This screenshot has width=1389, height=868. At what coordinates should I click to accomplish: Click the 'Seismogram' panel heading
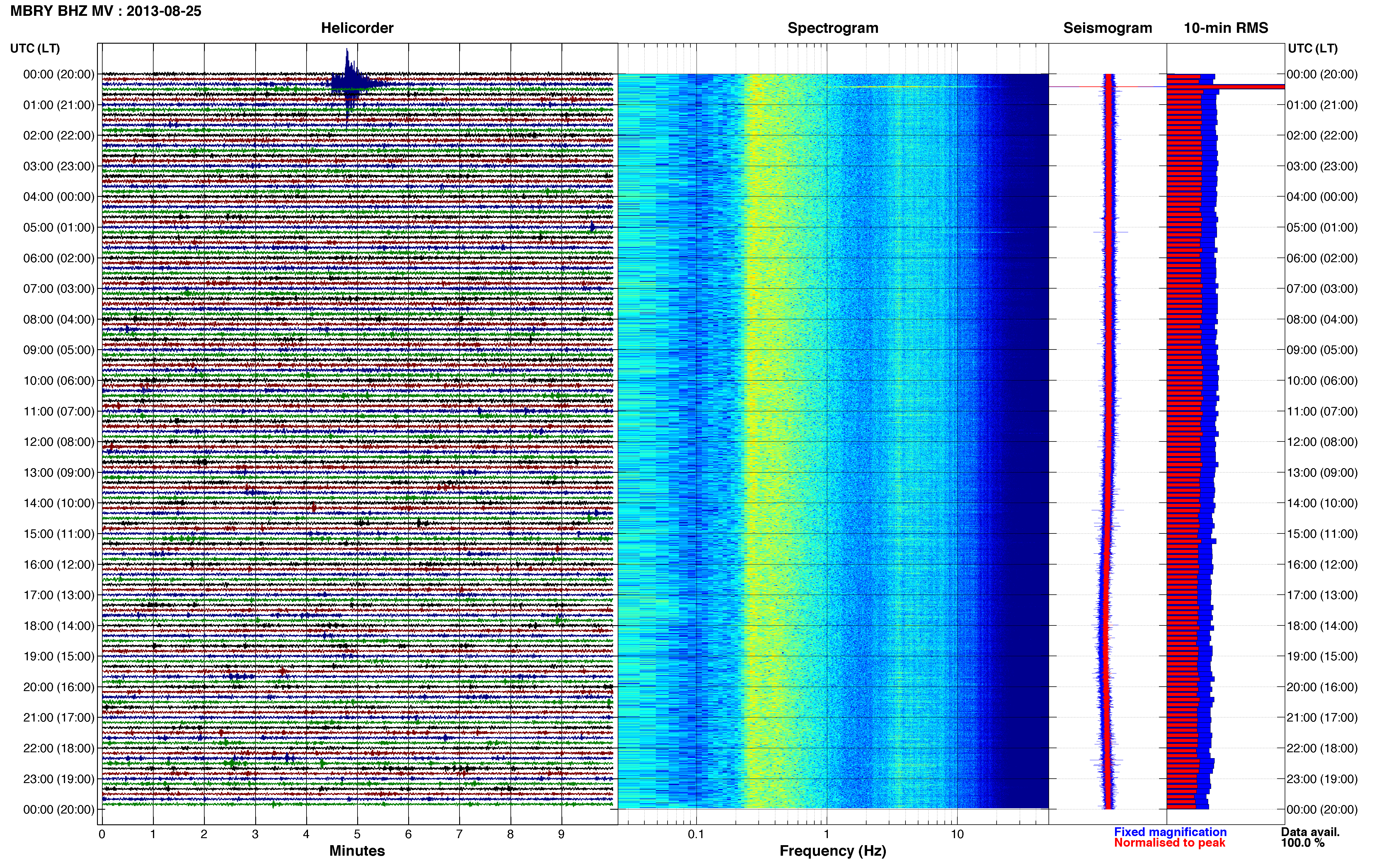pyautogui.click(x=1108, y=28)
